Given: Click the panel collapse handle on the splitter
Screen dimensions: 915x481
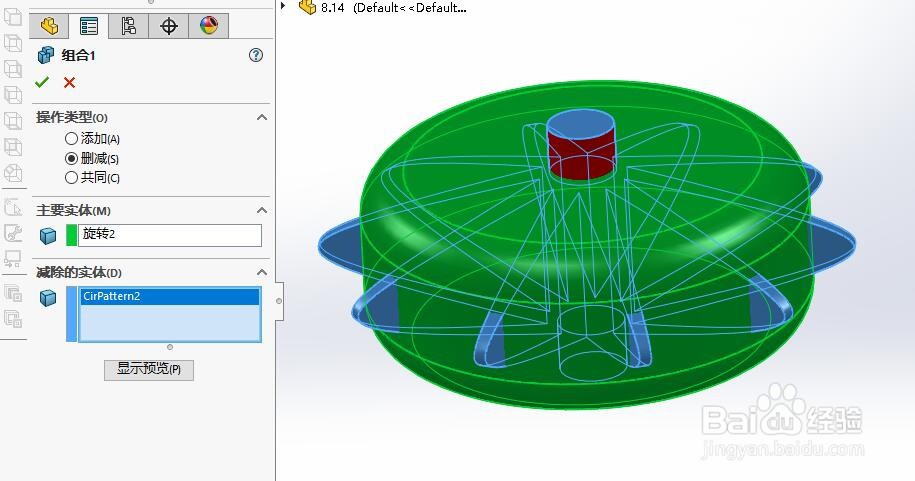Looking at the screenshot, I should coord(279,301).
